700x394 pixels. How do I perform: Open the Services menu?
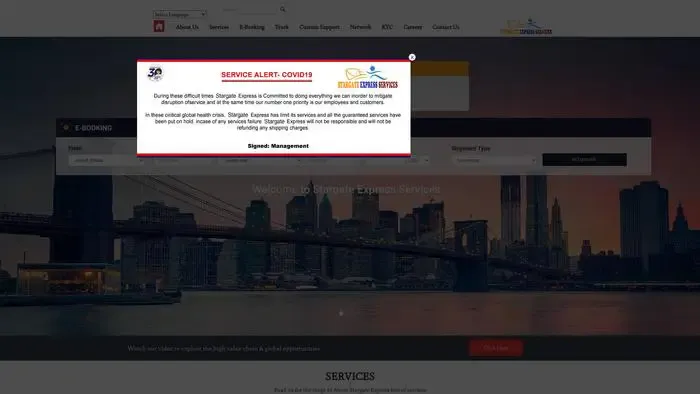(x=219, y=27)
